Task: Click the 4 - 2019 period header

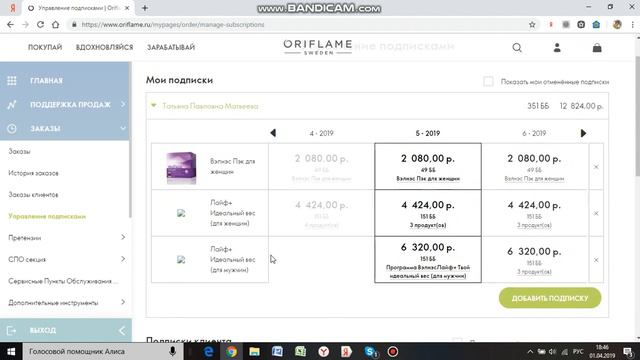Action: pyautogui.click(x=321, y=133)
